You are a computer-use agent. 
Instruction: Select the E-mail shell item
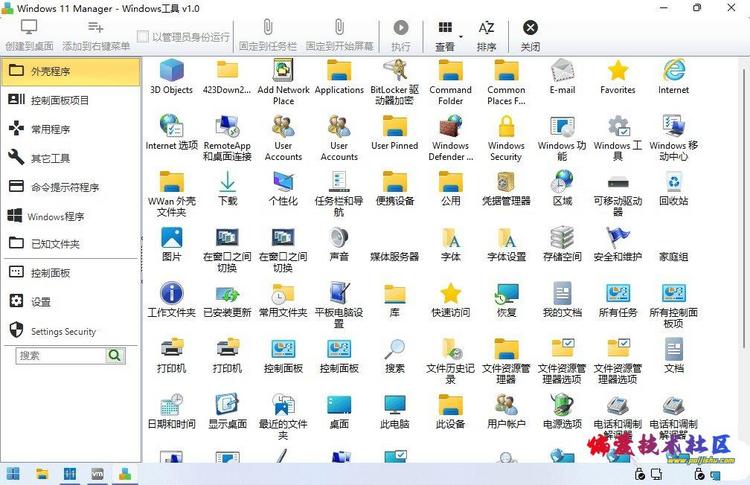562,77
